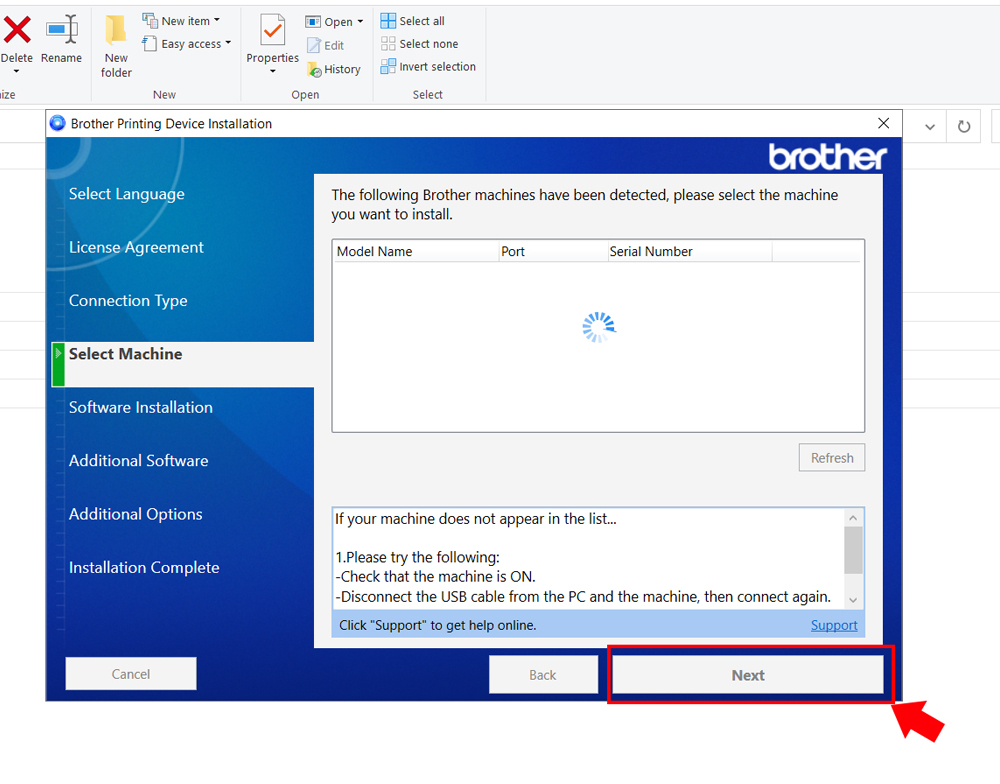Sort by Port column header
The image size is (1000, 784).
(x=552, y=251)
